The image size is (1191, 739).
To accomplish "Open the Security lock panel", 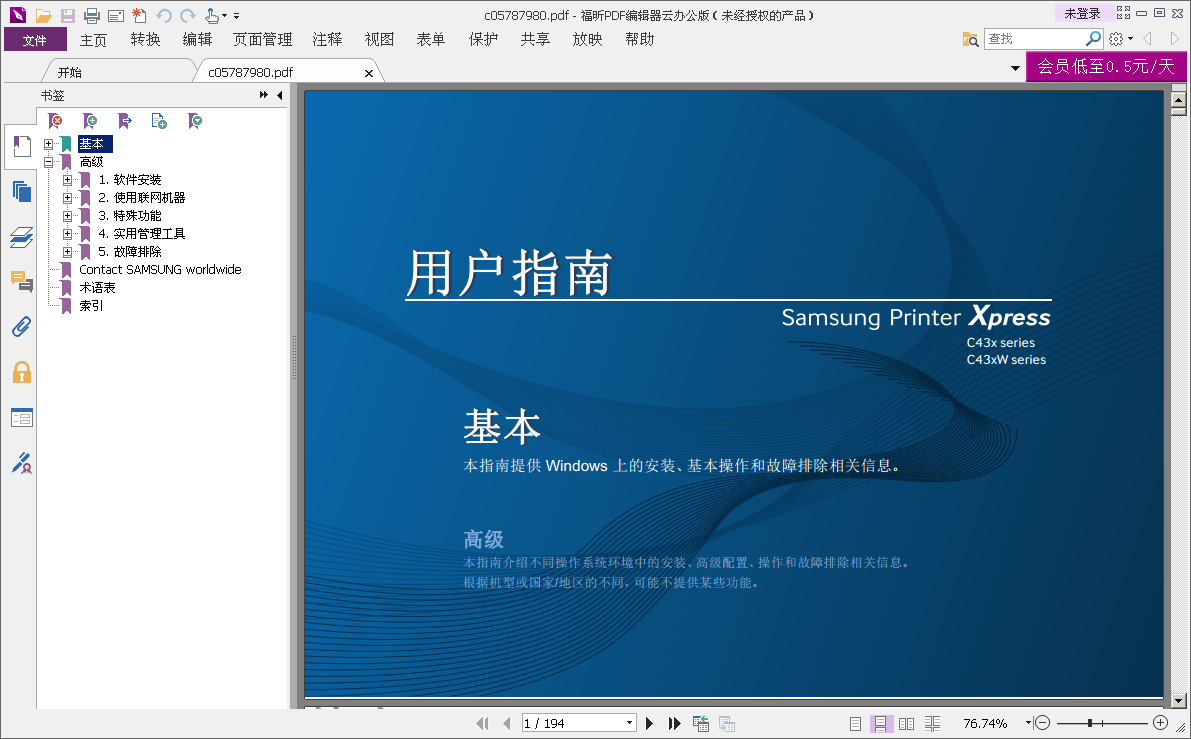I will [21, 372].
